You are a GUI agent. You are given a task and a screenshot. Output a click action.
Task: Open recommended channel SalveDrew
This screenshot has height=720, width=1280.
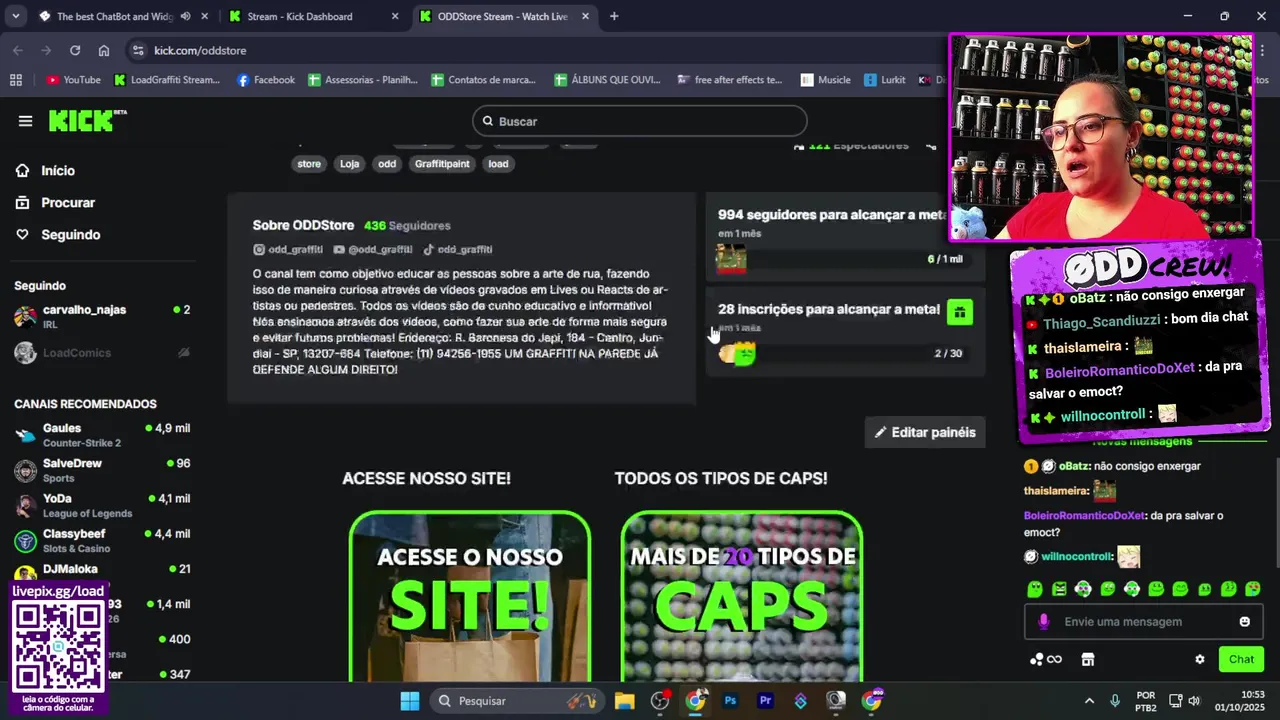pyautogui.click(x=102, y=470)
